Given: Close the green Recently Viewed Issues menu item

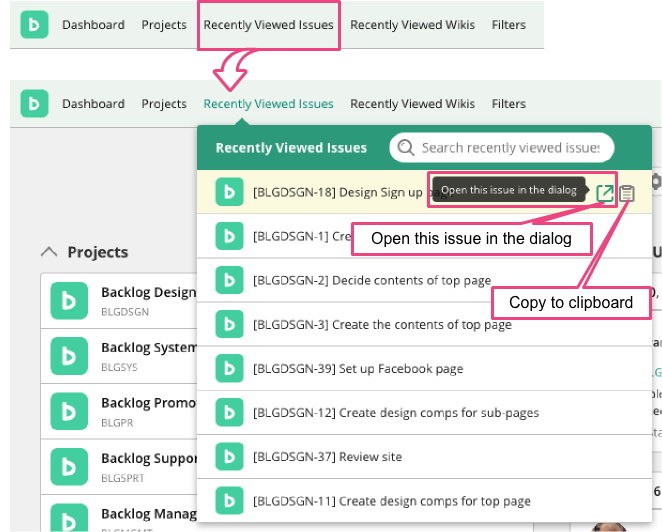Looking at the screenshot, I should coord(269,104).
